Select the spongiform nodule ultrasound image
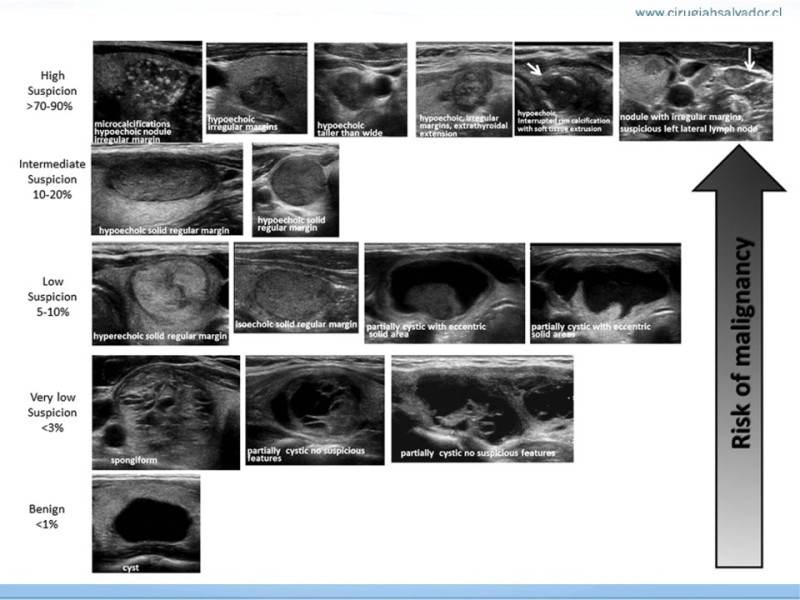This screenshot has width=800, height=600. 165,413
